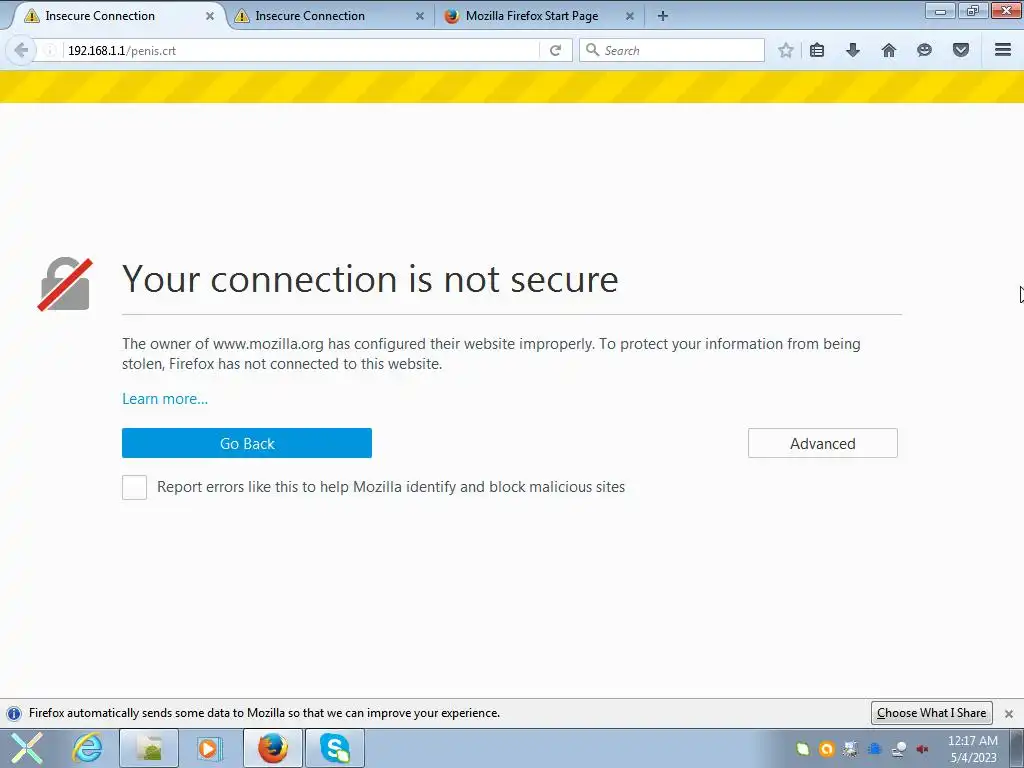The image size is (1024, 768).
Task: Click the blue Go Back button
Action: pos(247,443)
